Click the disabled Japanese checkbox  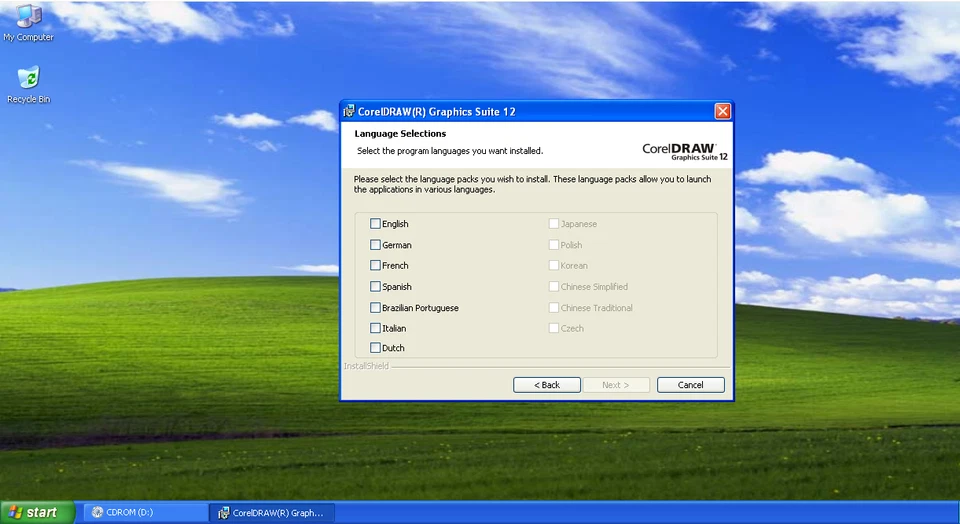(553, 224)
